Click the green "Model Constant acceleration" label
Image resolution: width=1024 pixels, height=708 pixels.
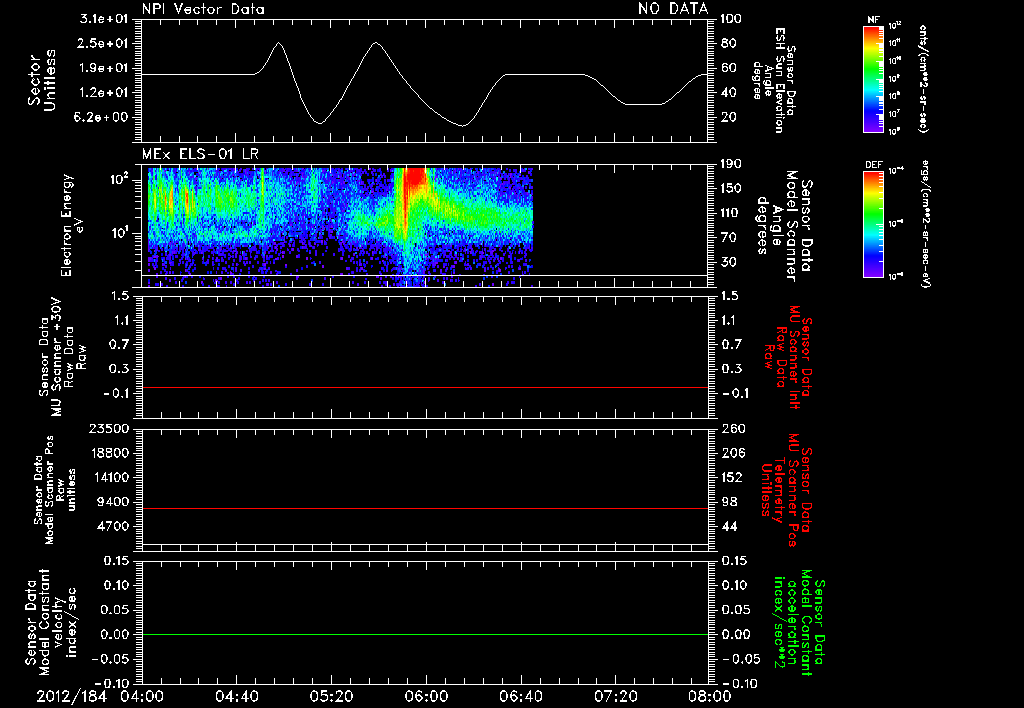pyautogui.click(x=799, y=624)
